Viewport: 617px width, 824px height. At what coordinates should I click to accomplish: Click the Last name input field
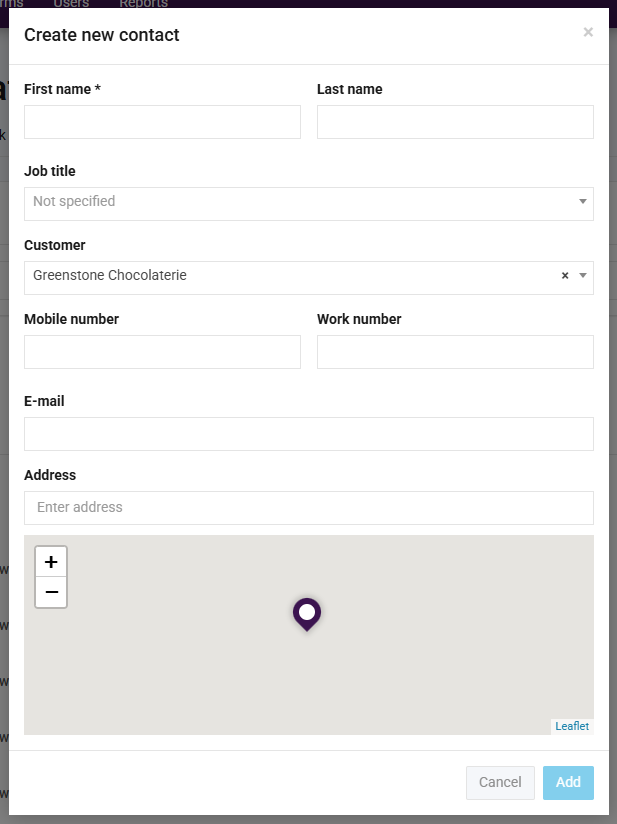click(x=455, y=122)
